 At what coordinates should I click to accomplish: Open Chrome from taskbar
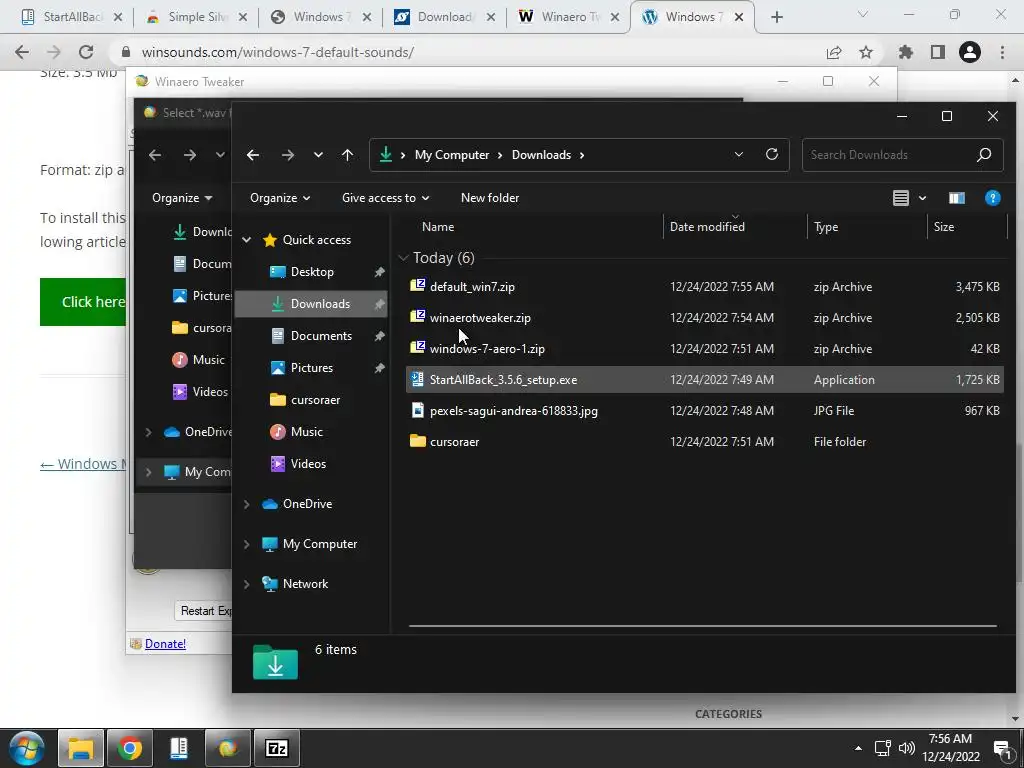129,748
